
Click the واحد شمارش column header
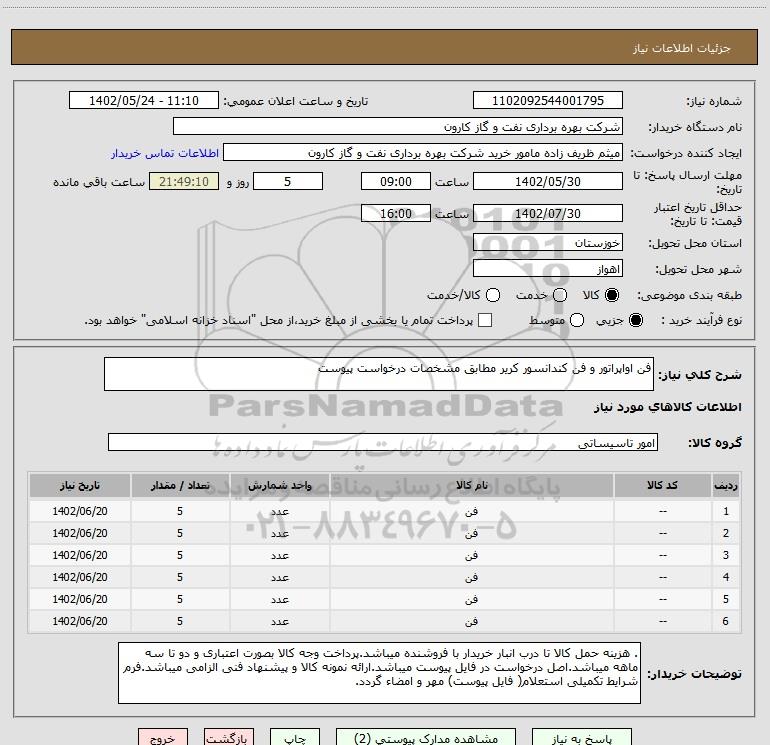point(279,485)
